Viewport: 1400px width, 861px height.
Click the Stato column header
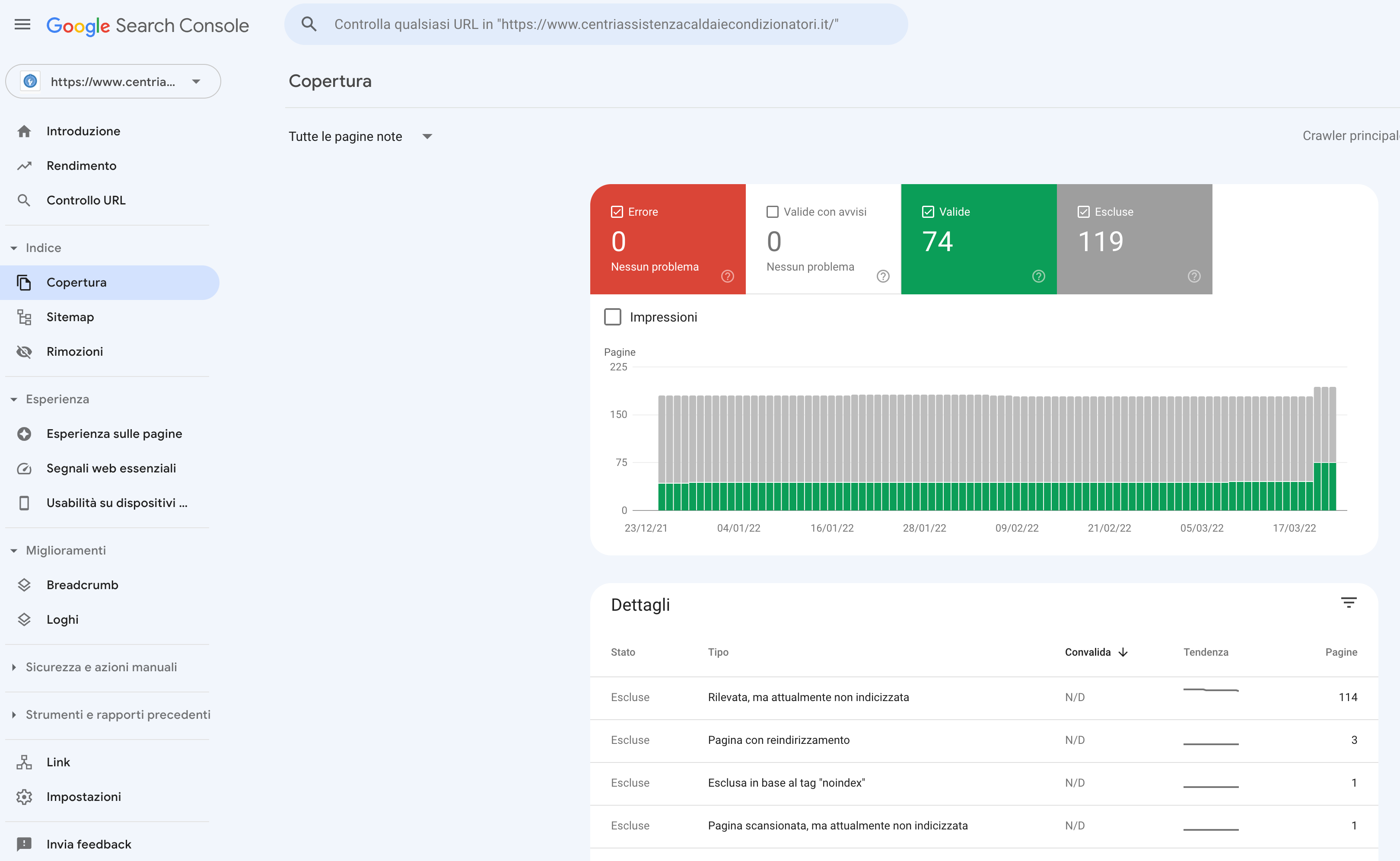[623, 653]
